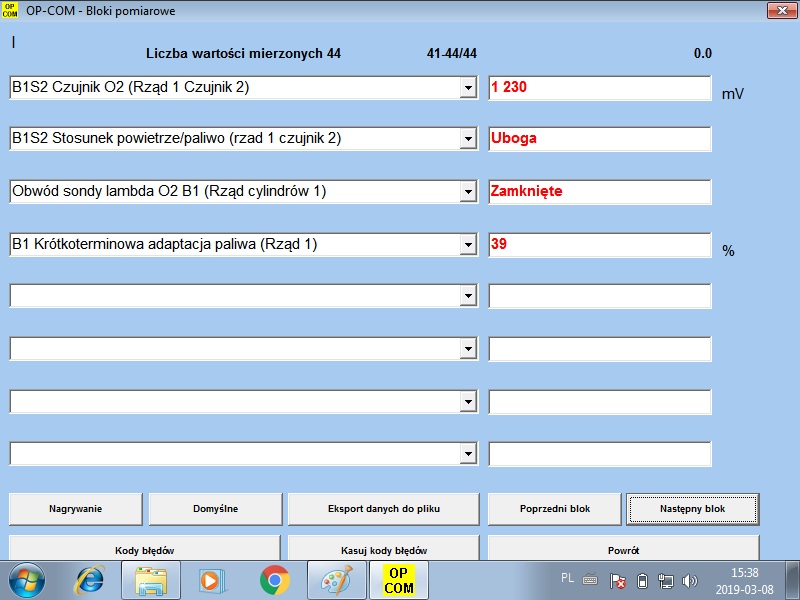Screen dimensions: 800x600
Task: Expand the B1S2 Czujnik O2 dropdown
Action: (467, 88)
